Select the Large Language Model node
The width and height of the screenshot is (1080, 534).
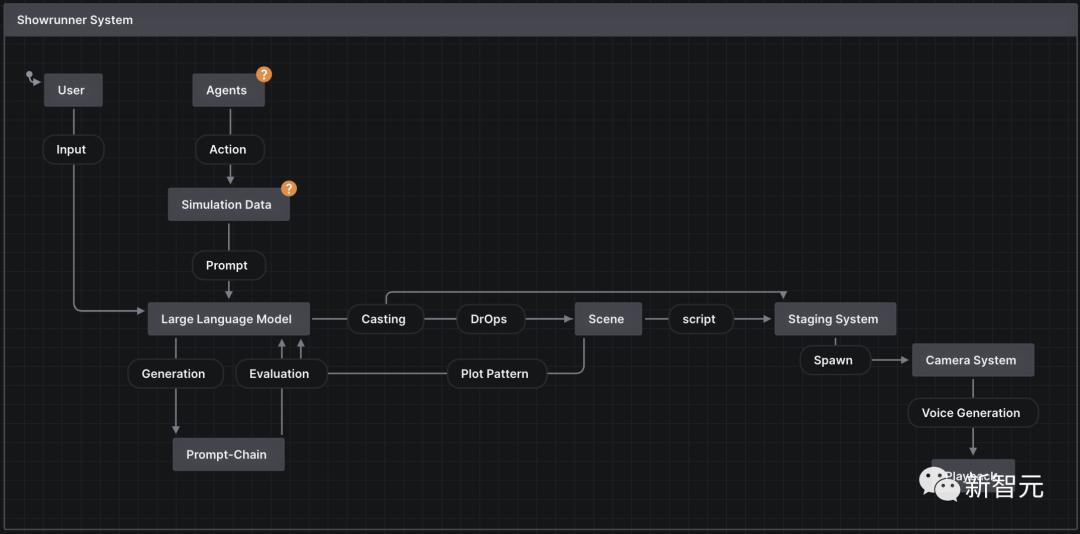pyautogui.click(x=227, y=319)
